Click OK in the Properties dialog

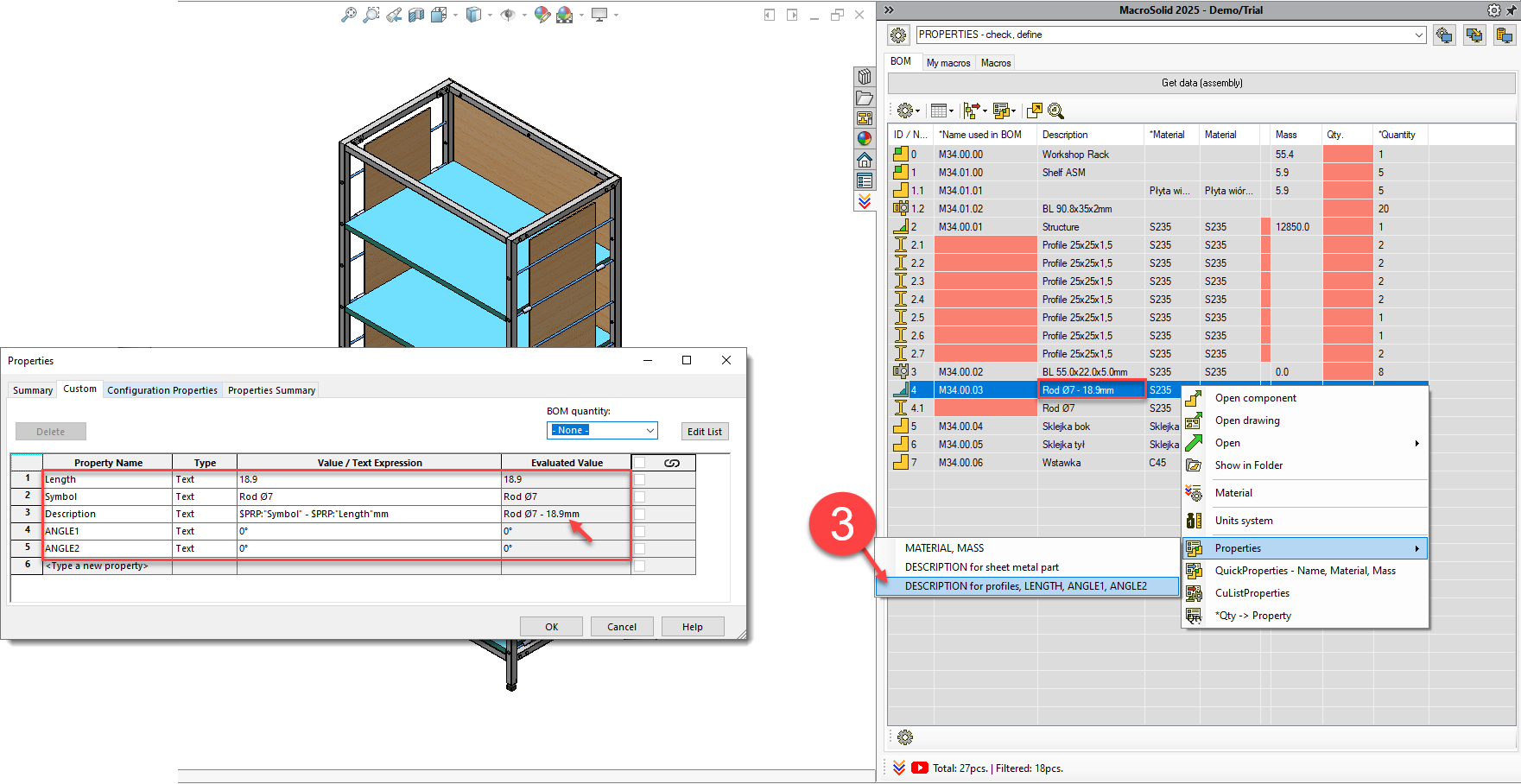tap(551, 627)
